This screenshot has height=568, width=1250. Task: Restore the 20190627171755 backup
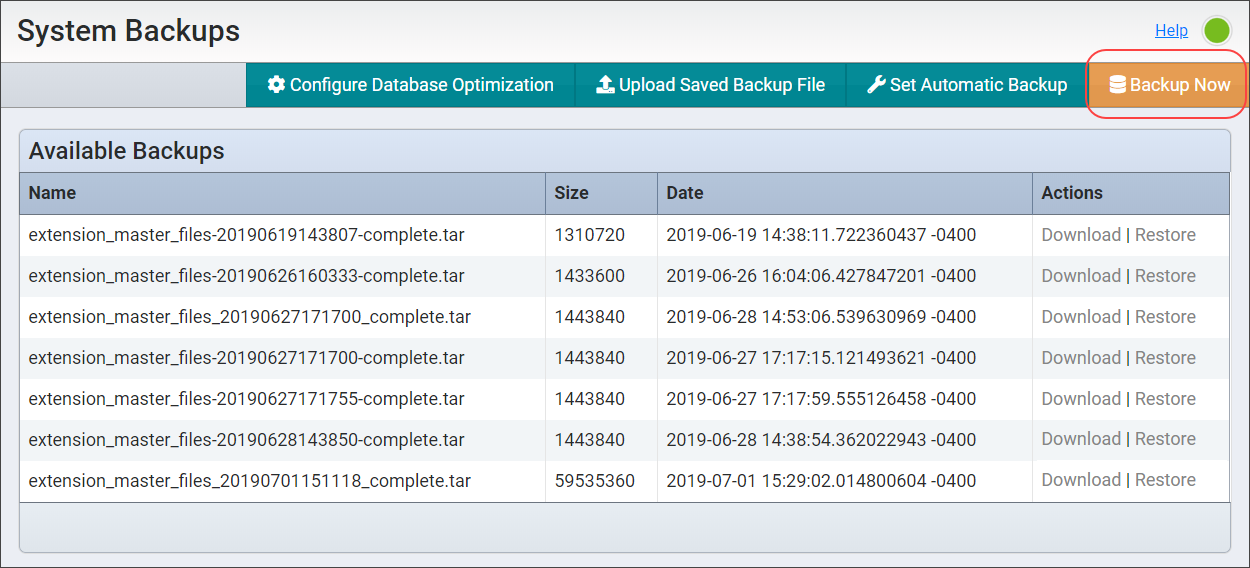1165,399
